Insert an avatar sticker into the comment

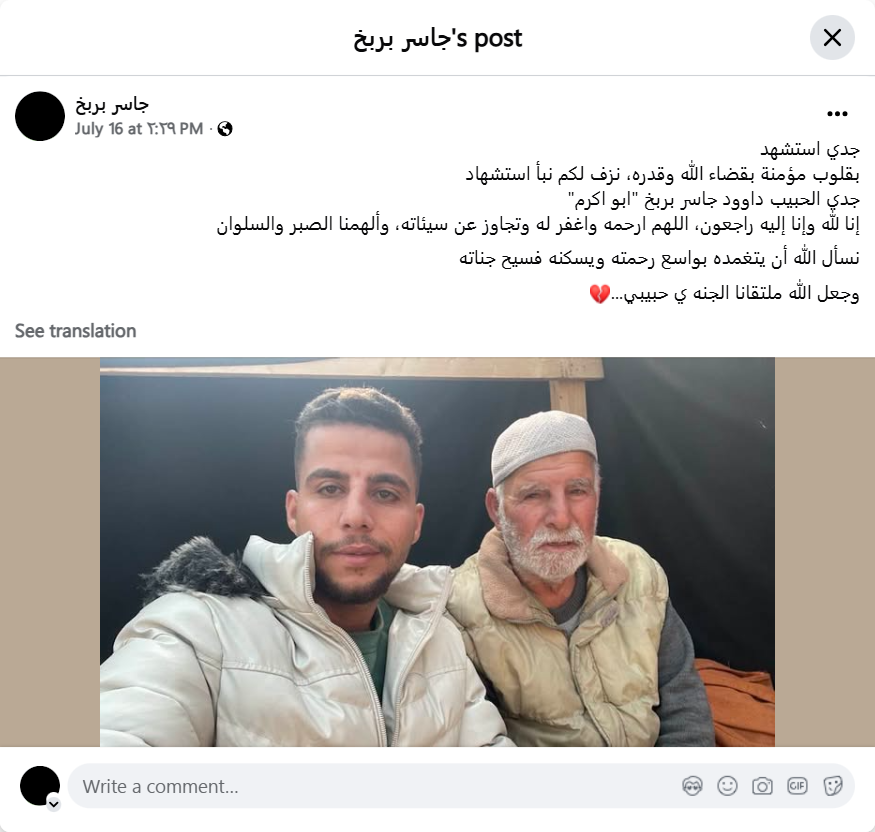pyautogui.click(x=692, y=786)
